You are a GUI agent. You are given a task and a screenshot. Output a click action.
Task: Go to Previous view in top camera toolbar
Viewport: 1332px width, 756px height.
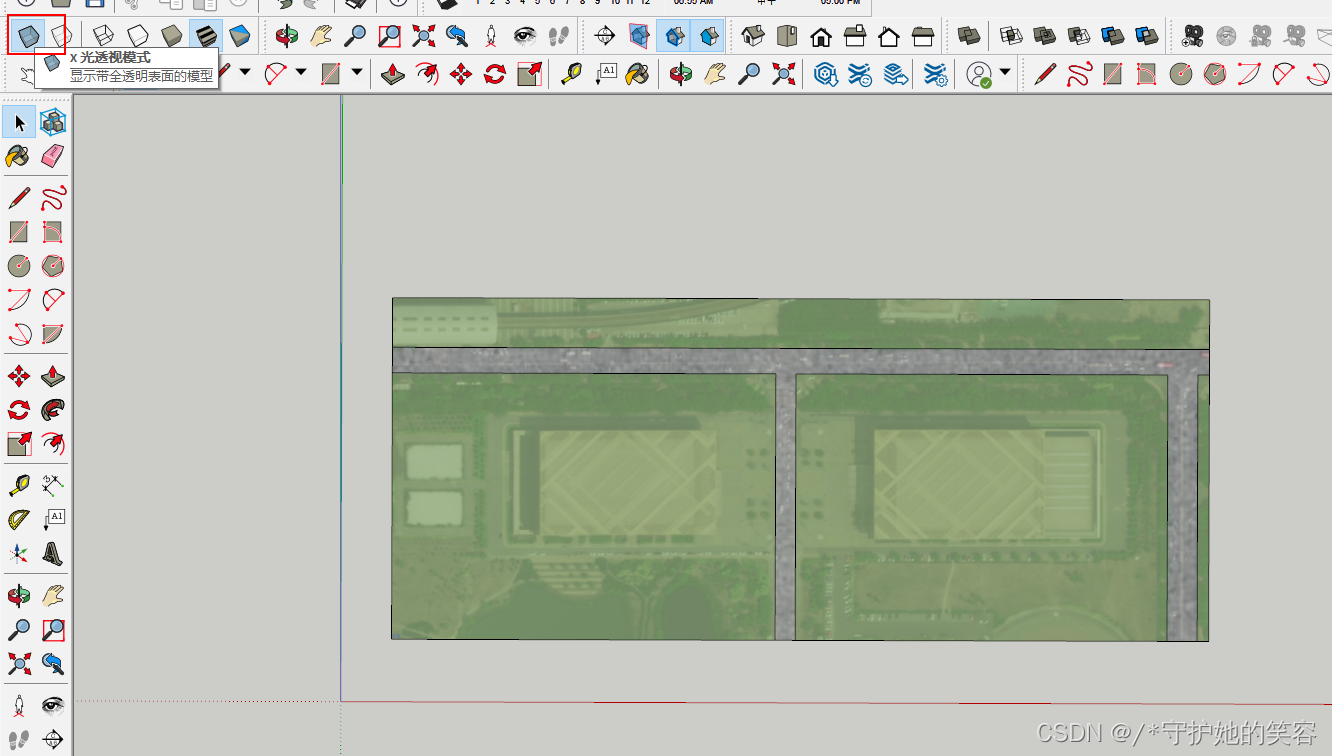(x=457, y=37)
